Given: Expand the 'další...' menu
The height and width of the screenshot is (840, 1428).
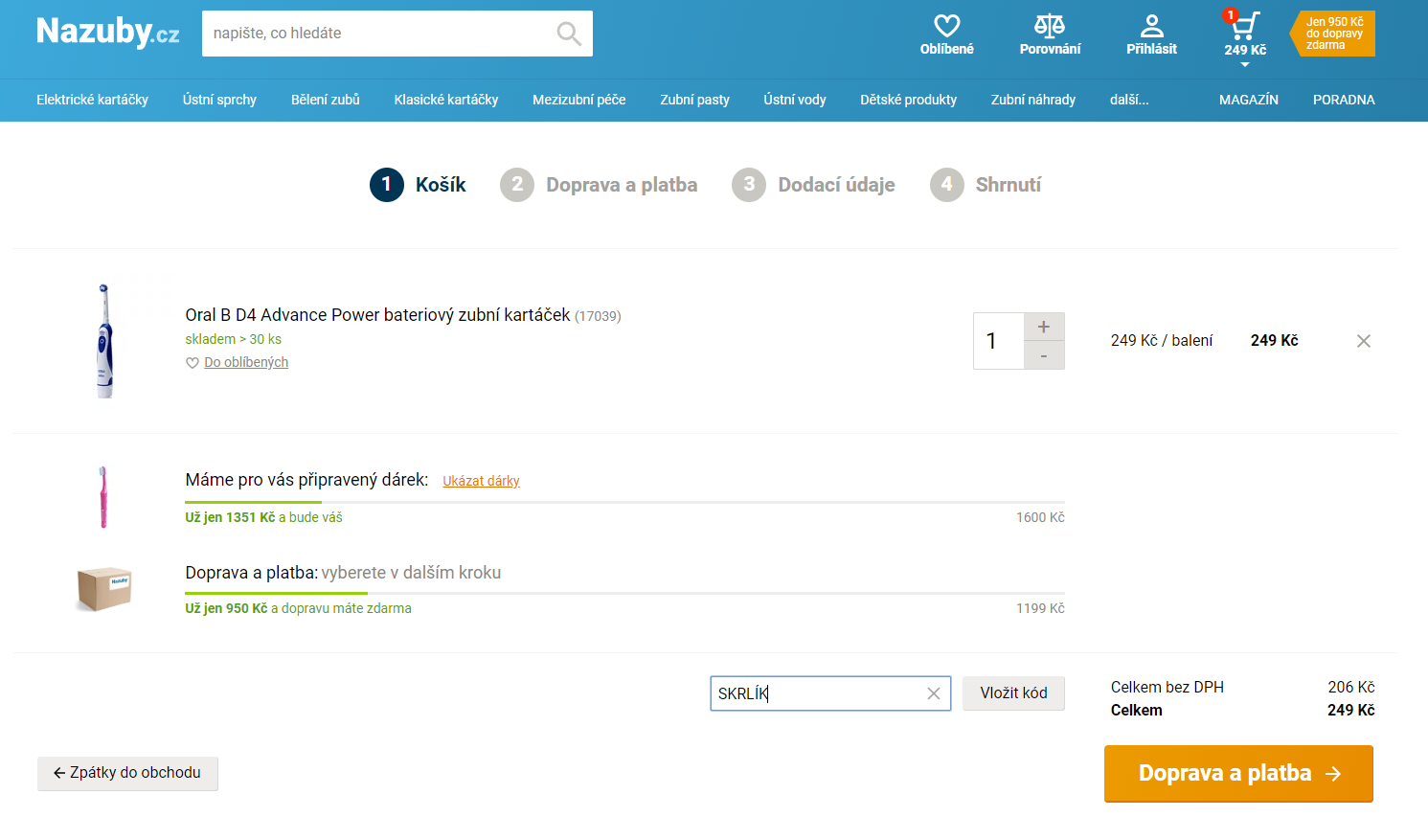Looking at the screenshot, I should pyautogui.click(x=1129, y=100).
